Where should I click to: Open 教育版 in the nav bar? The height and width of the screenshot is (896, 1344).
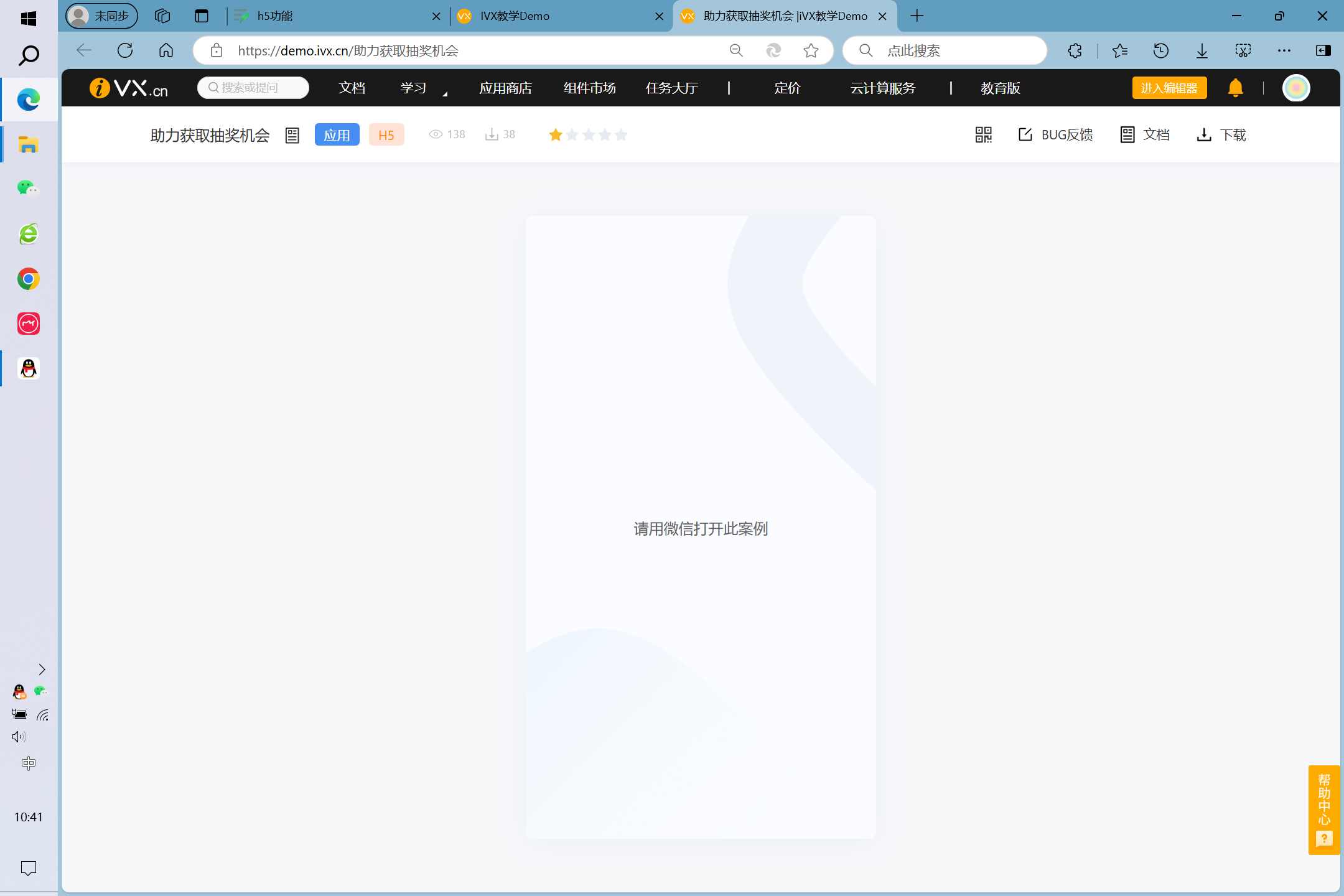pos(1001,88)
